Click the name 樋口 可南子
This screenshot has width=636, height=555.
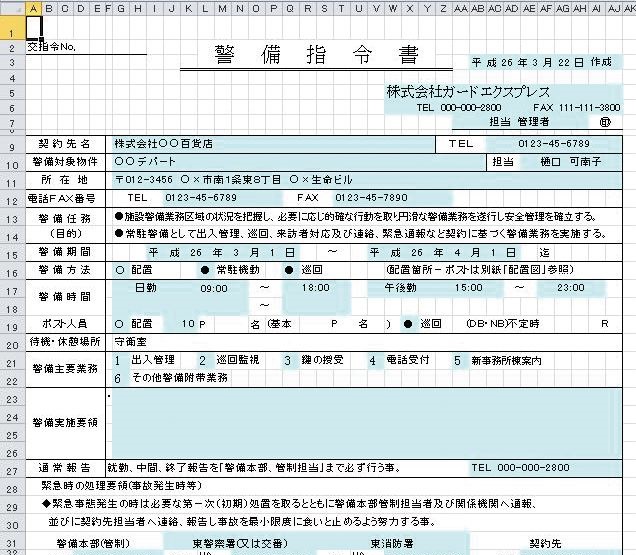point(571,162)
